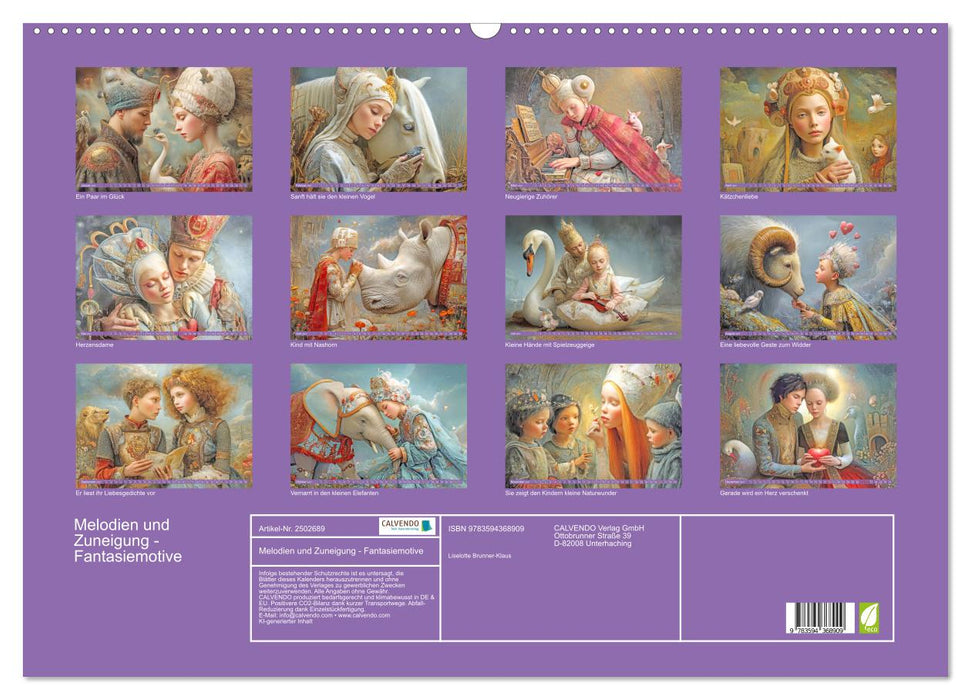Click the boxed title 'Melodien und Zuneigung - Fantasiemotive'
Screen dimensions: 971x700
341,551
